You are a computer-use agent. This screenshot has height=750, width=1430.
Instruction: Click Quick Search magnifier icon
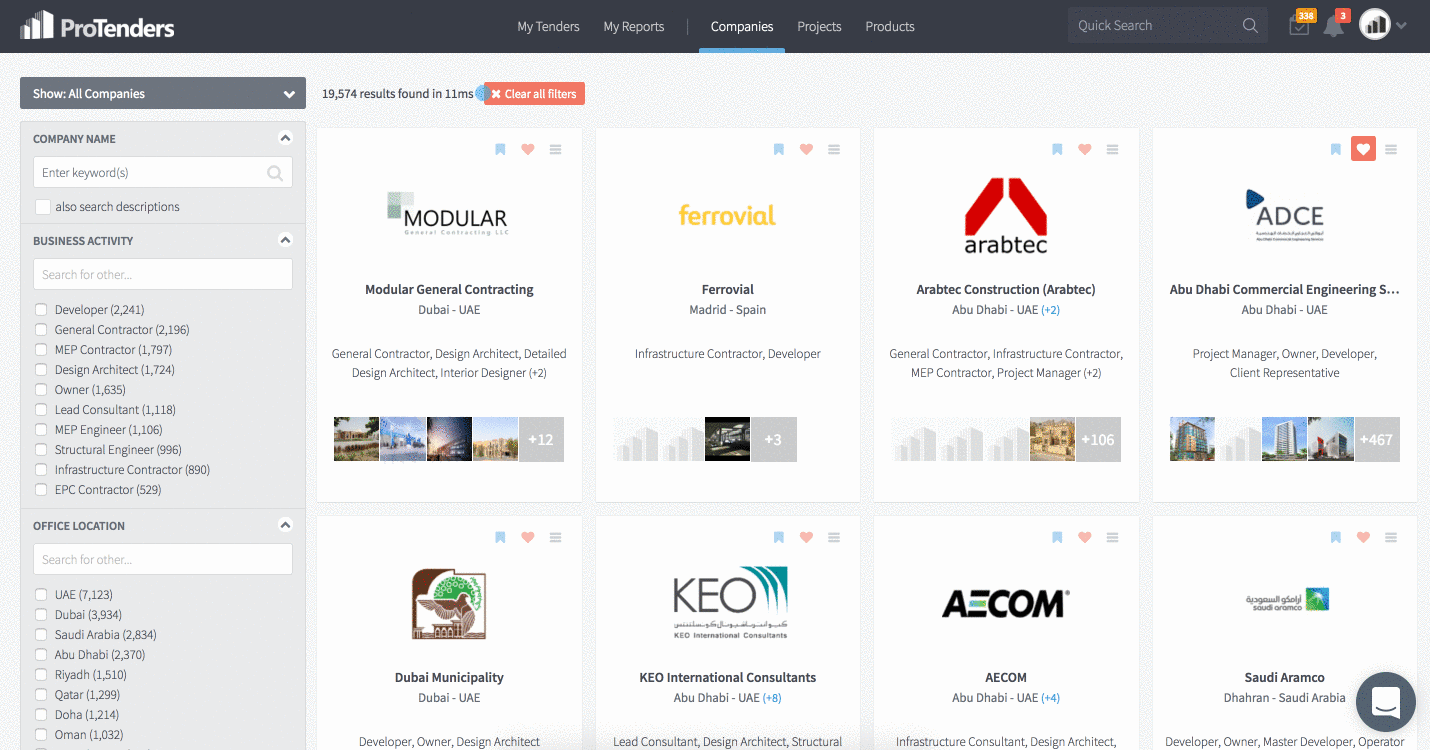point(1250,26)
